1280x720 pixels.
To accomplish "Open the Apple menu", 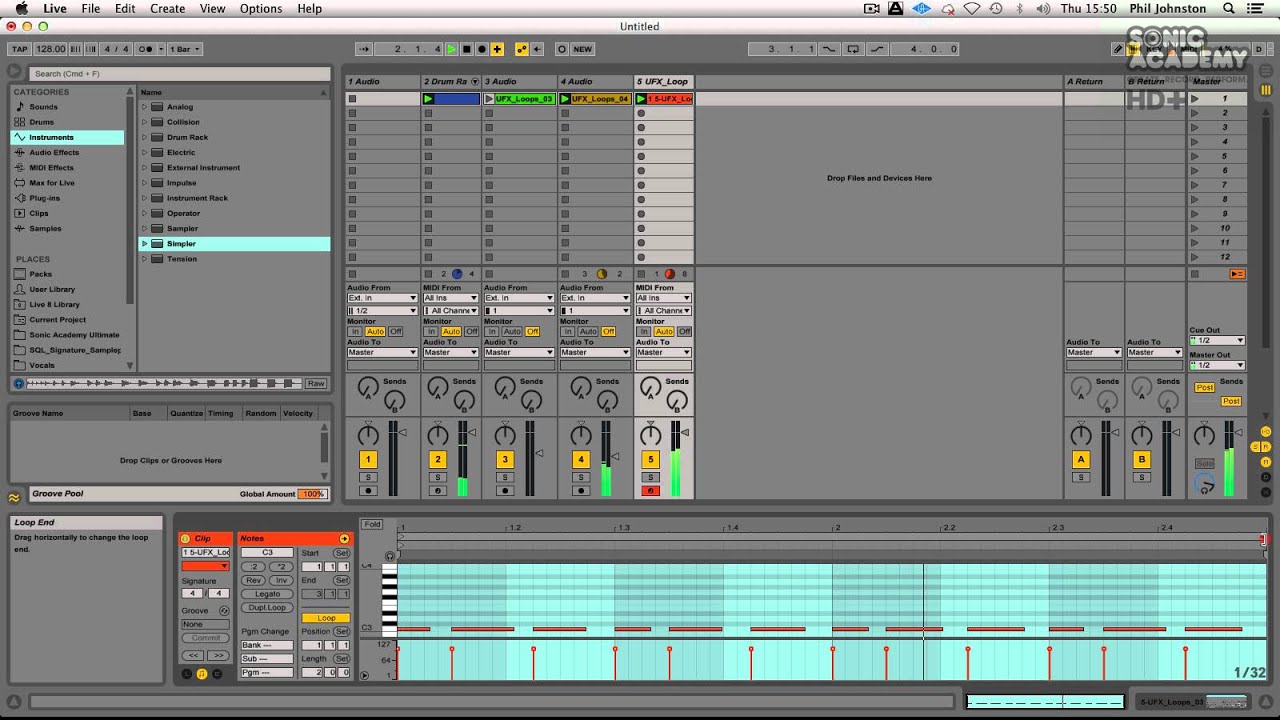I will (20, 9).
